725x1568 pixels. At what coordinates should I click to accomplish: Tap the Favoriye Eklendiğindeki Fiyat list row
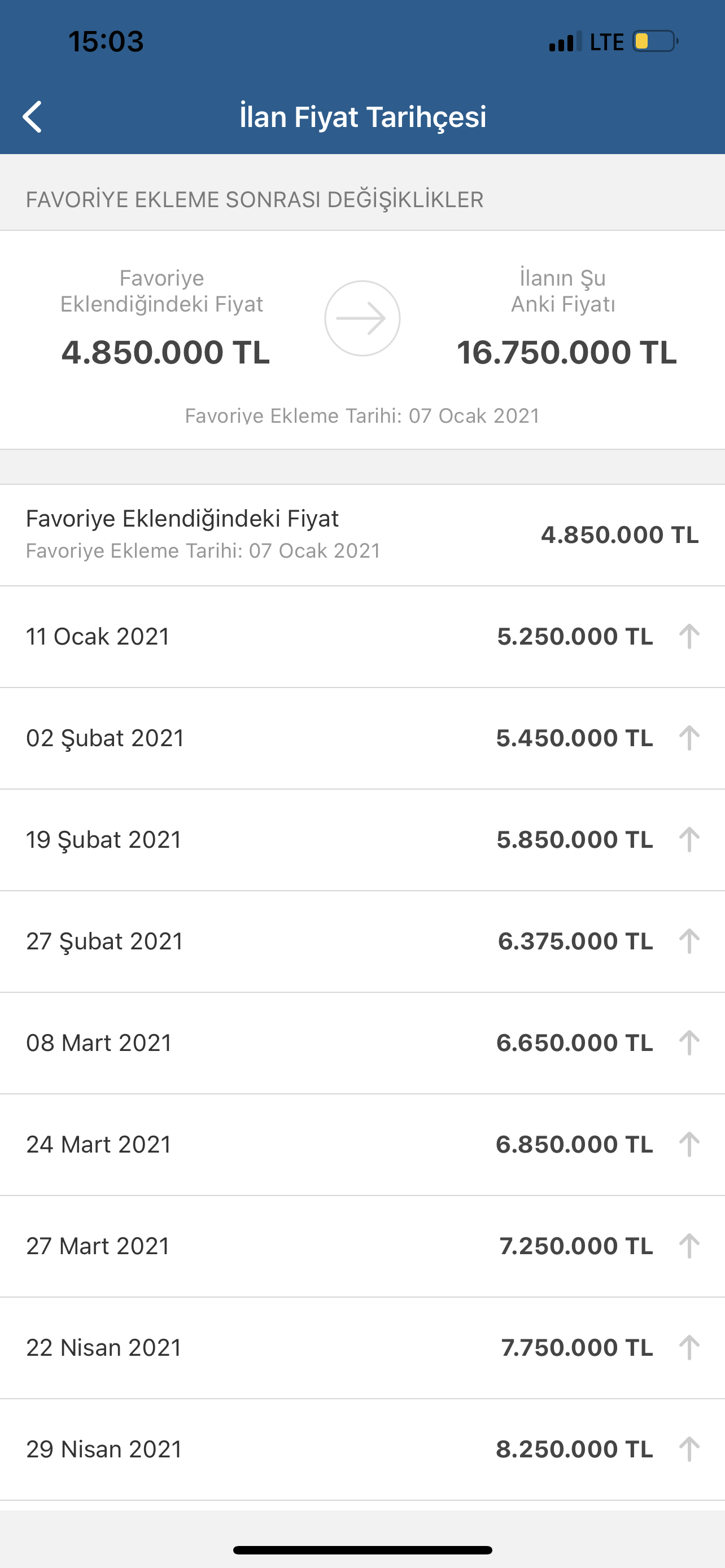tap(362, 536)
